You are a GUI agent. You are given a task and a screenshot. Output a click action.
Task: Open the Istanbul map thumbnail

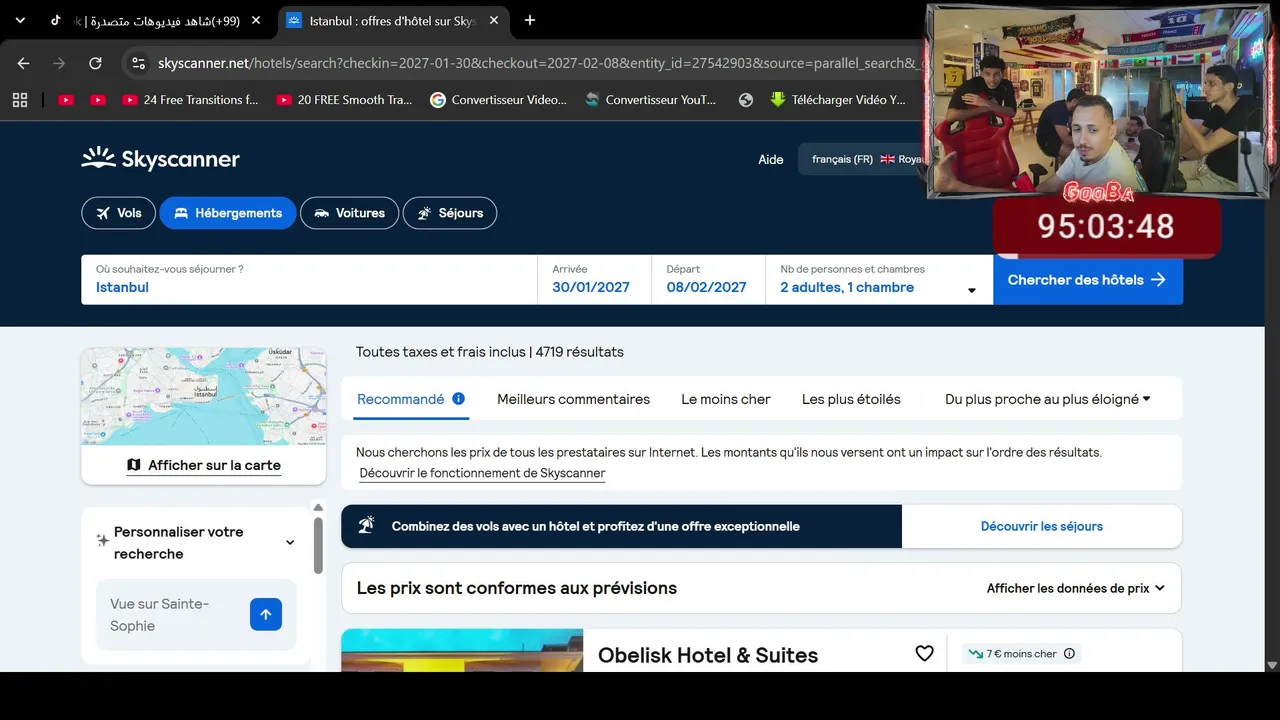click(x=204, y=396)
